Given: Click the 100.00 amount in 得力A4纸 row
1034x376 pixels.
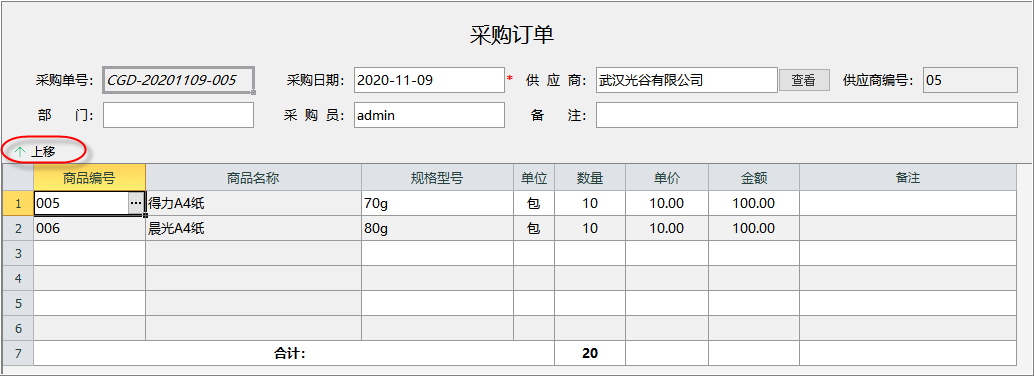Looking at the screenshot, I should (x=754, y=203).
